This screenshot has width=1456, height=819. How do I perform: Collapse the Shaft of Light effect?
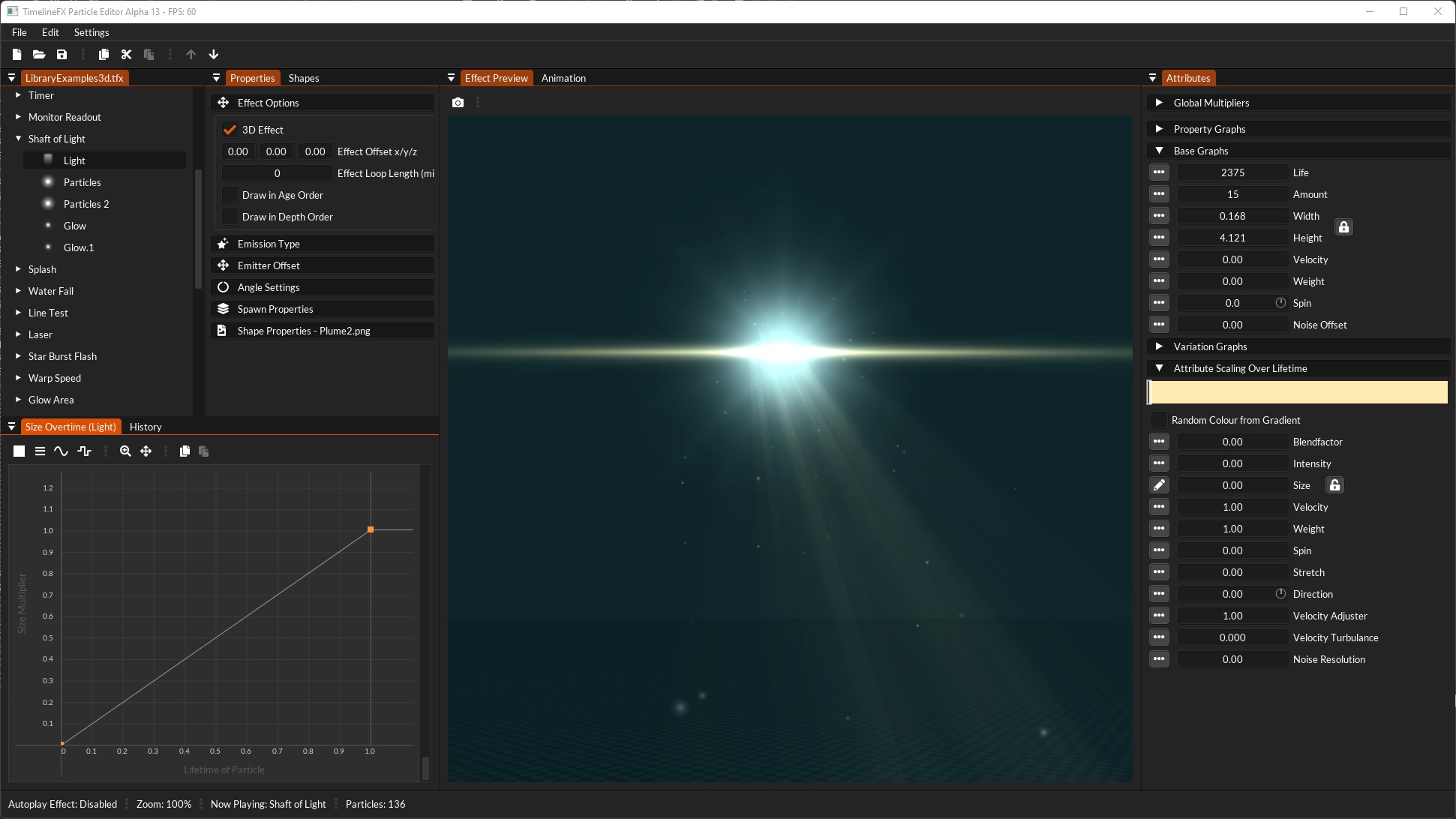(17, 138)
